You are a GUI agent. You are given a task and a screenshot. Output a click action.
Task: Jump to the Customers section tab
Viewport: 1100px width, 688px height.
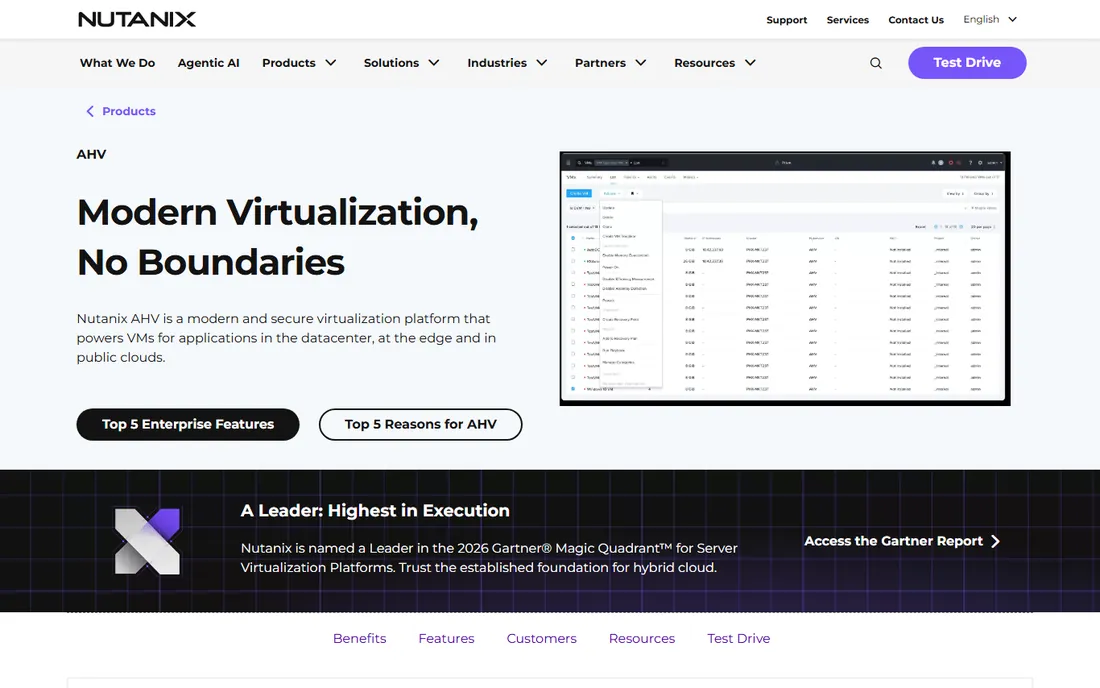(542, 639)
